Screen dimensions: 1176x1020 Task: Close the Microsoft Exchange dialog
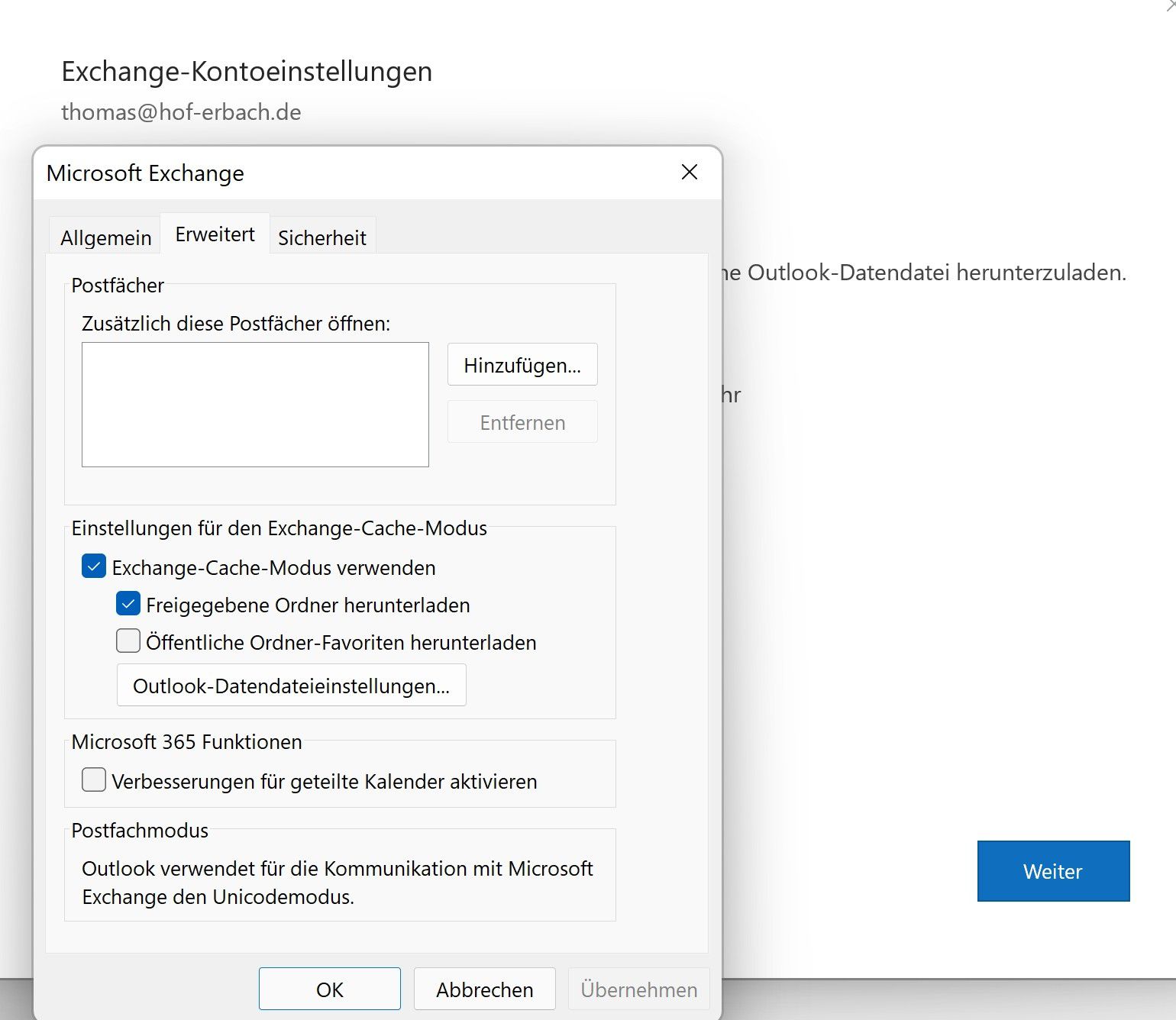tap(690, 173)
